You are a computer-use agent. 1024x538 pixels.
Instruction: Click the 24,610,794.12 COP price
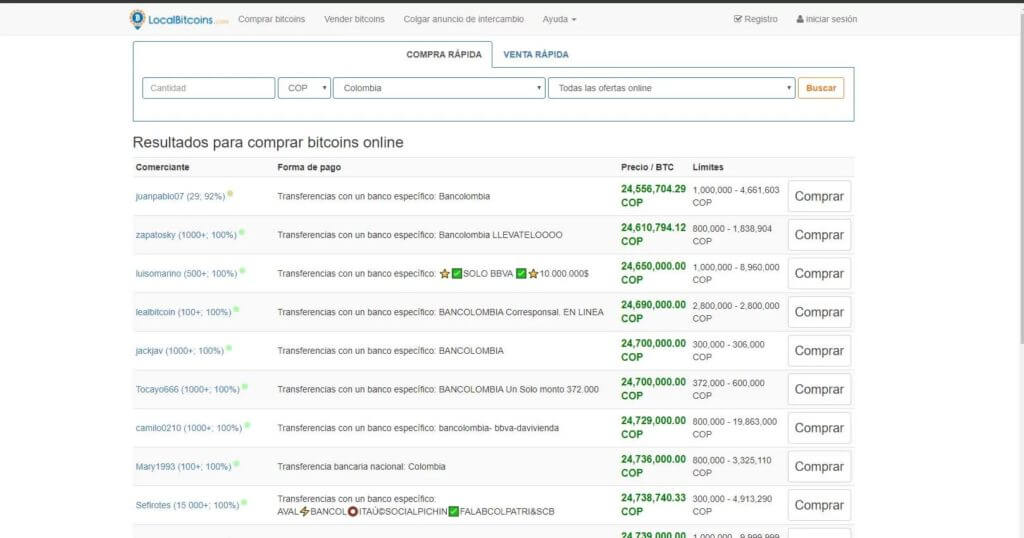(653, 234)
